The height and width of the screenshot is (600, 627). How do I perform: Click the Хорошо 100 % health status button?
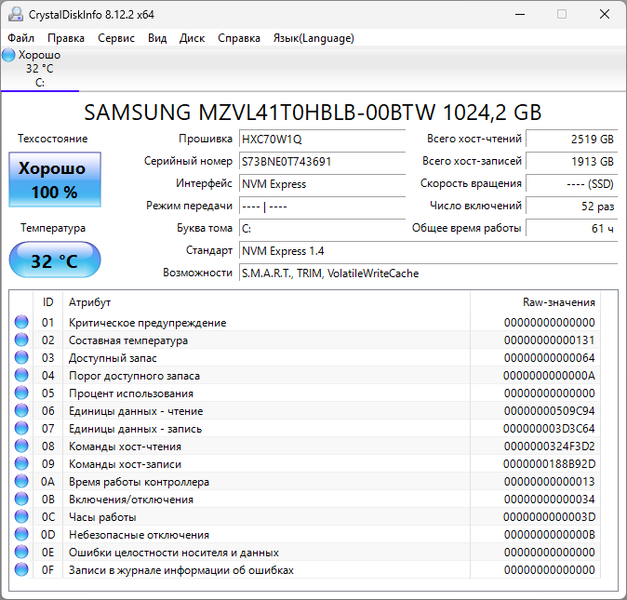click(55, 180)
